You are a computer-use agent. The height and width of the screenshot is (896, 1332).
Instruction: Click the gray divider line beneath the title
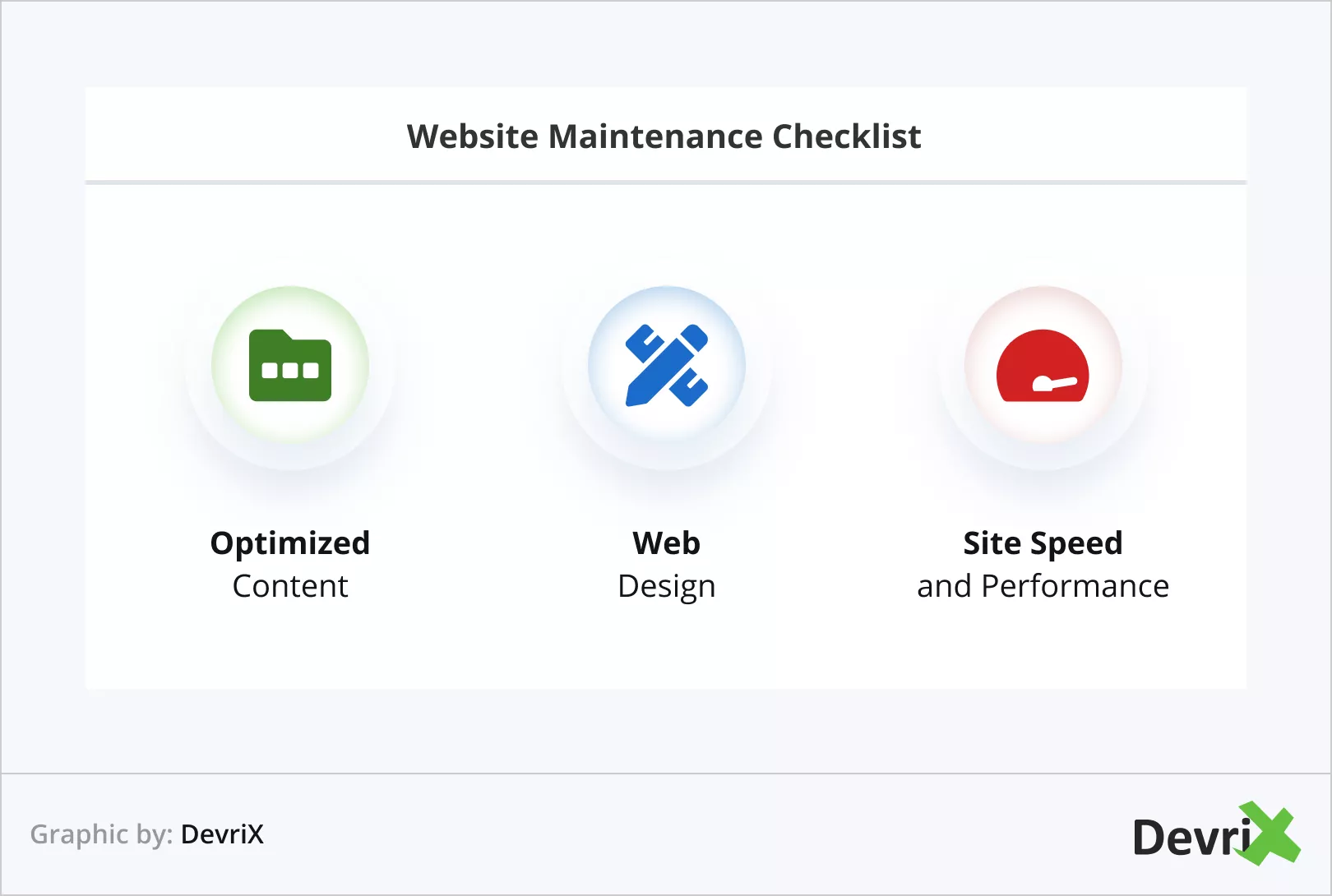click(x=666, y=182)
